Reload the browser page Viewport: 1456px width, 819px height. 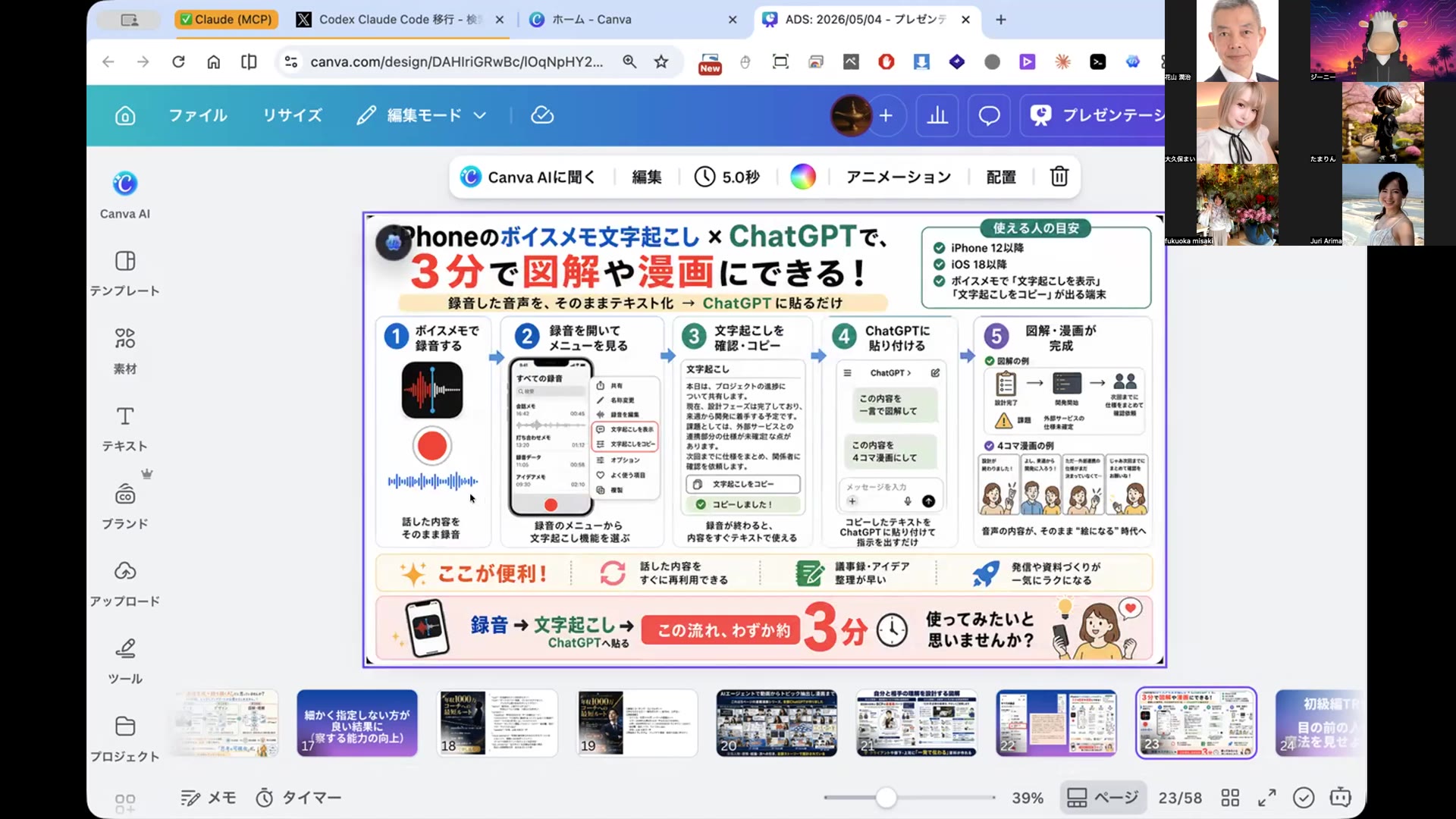pos(178,62)
